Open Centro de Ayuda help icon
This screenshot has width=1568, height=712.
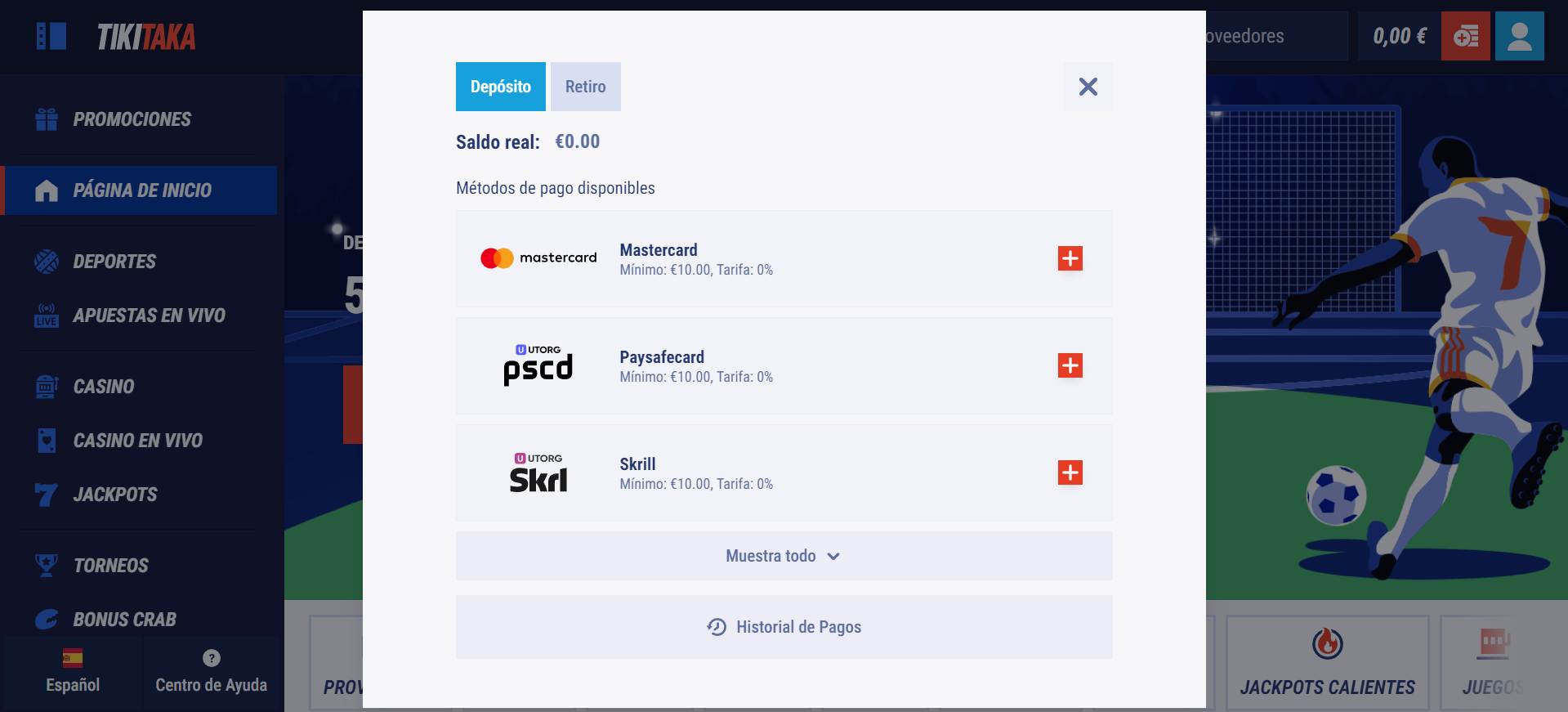pos(211,658)
